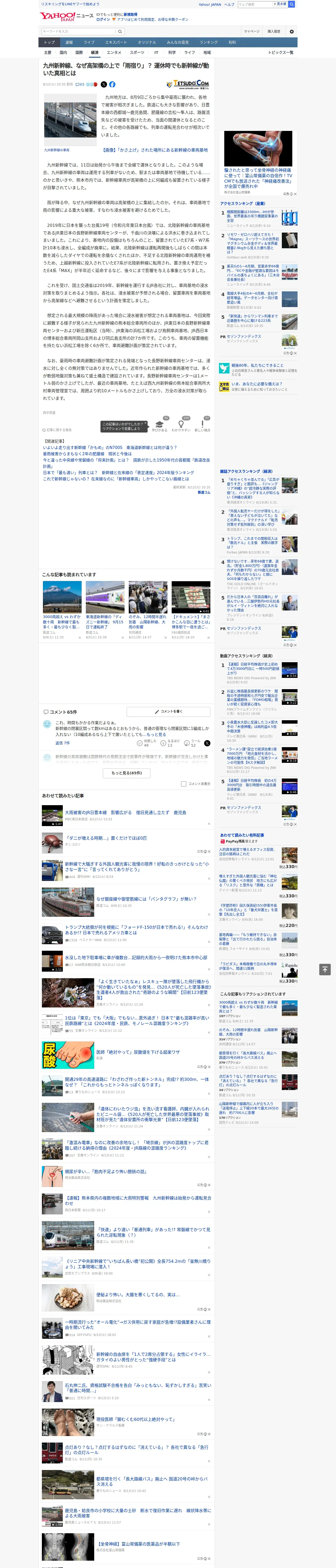The height and width of the screenshot is (1568, 336).
Task: Click the keyword search magnifier icon
Action: click(120, 31)
